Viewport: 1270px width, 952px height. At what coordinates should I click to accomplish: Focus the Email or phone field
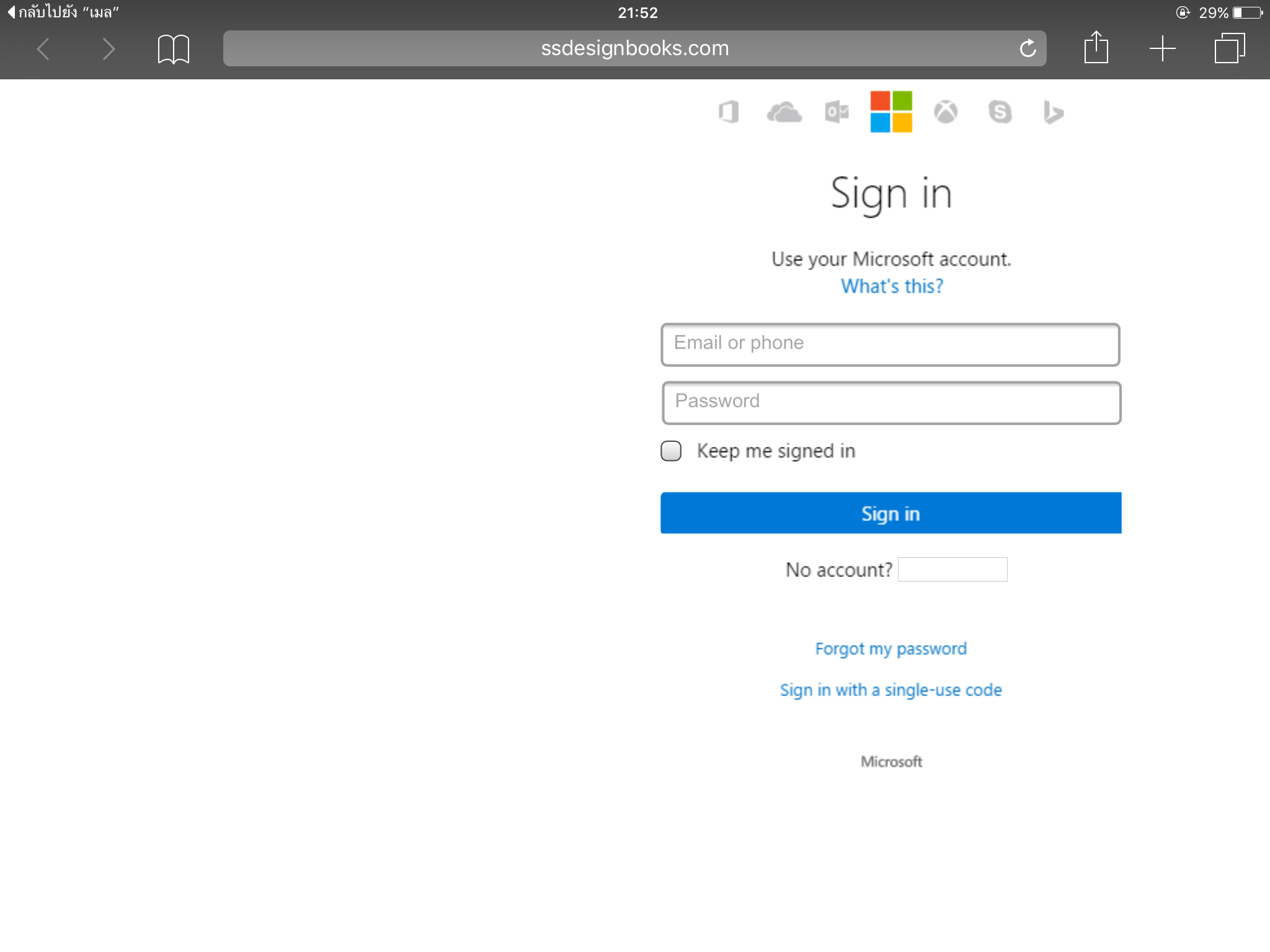[890, 345]
